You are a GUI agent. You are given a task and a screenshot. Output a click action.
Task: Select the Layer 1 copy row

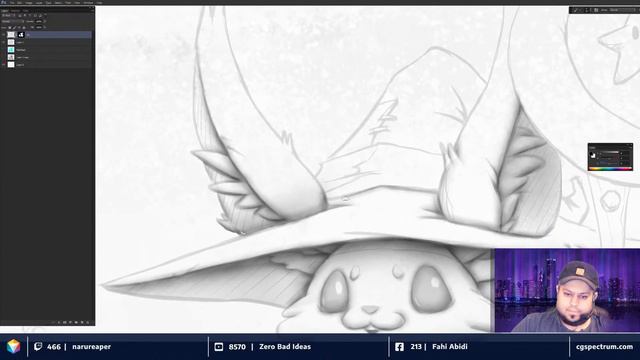click(x=49, y=57)
